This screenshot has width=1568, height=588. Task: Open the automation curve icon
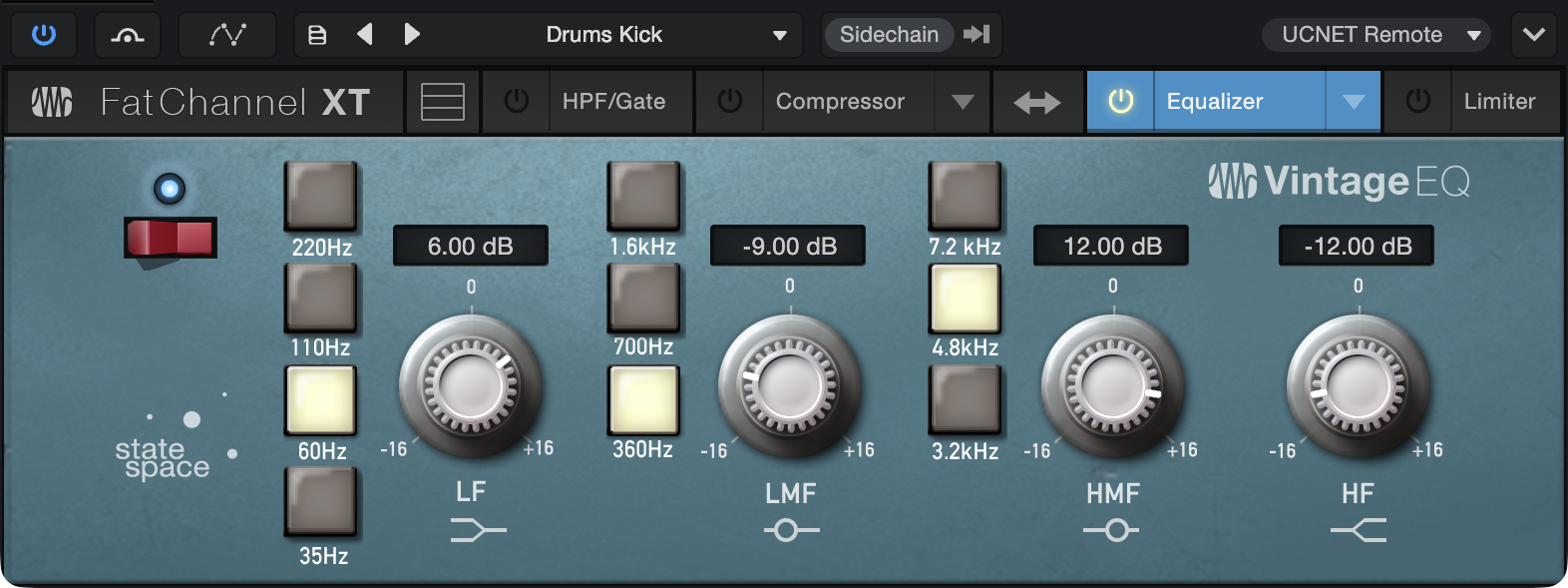pos(227,35)
